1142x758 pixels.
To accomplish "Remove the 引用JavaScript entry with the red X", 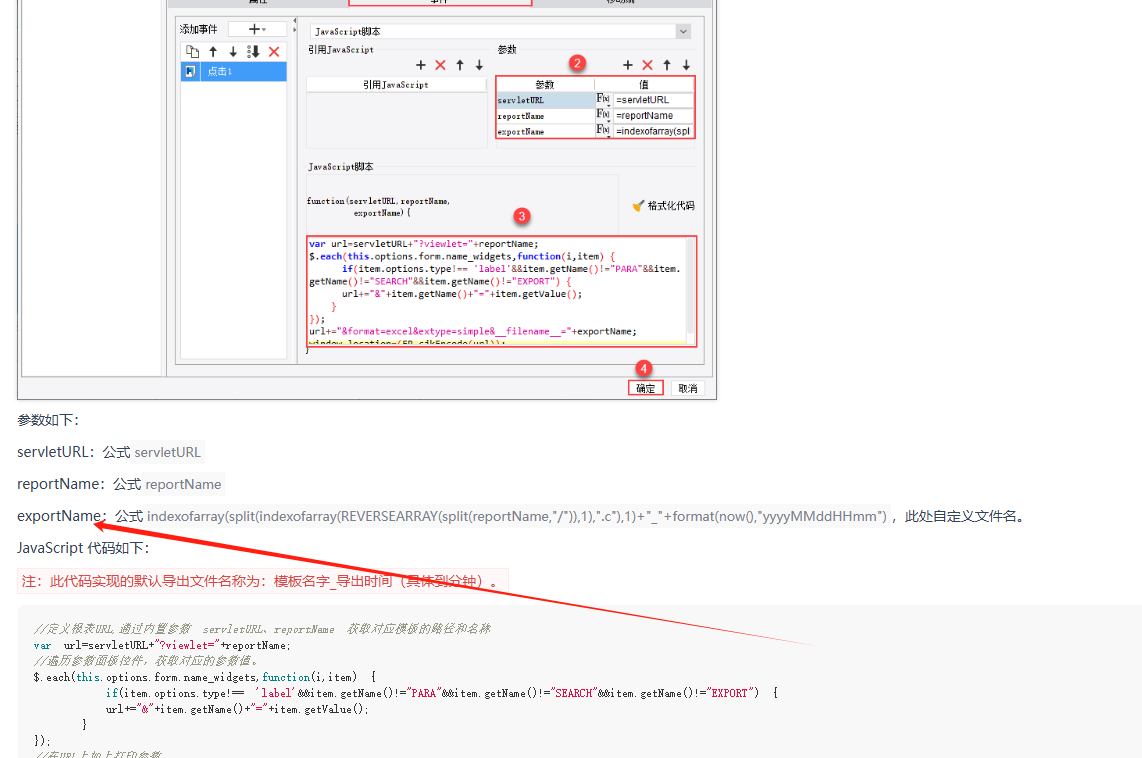I will point(440,65).
